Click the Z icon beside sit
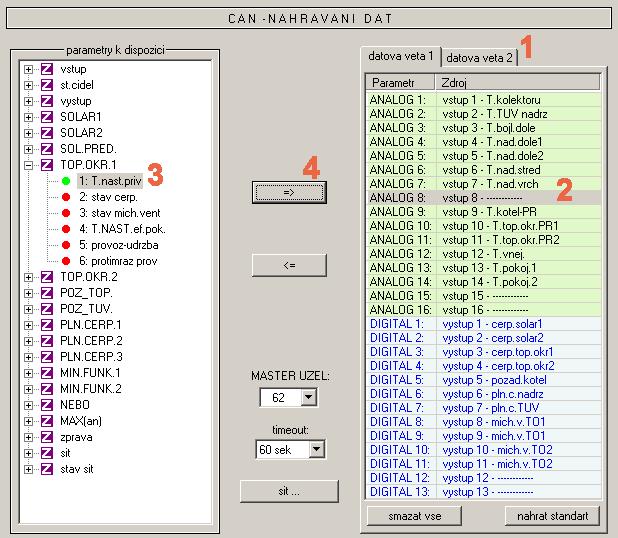Image resolution: width=618 pixels, height=538 pixels. click(47, 453)
